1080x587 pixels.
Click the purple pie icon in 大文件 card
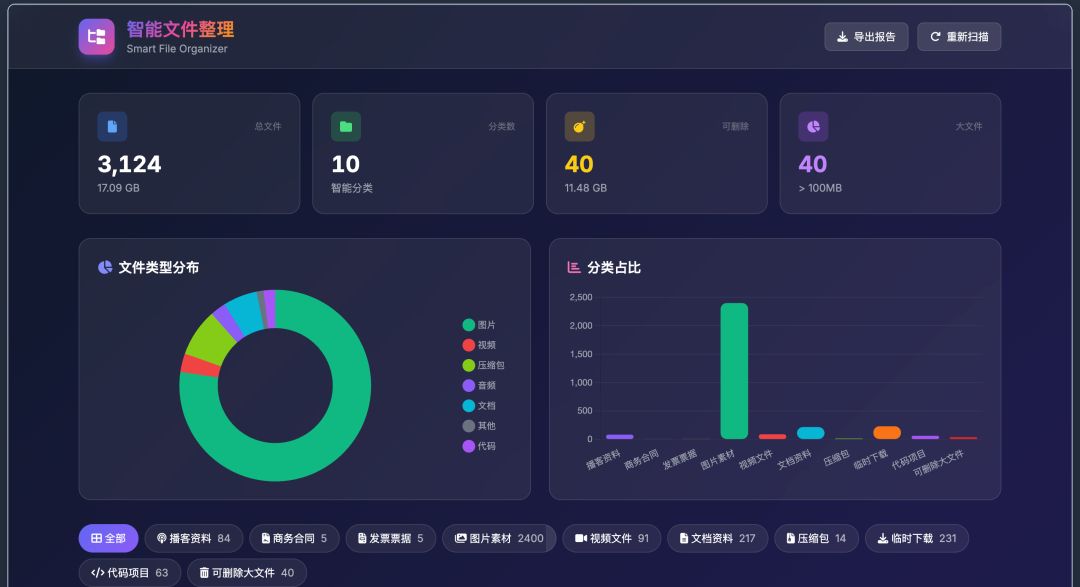click(x=813, y=127)
